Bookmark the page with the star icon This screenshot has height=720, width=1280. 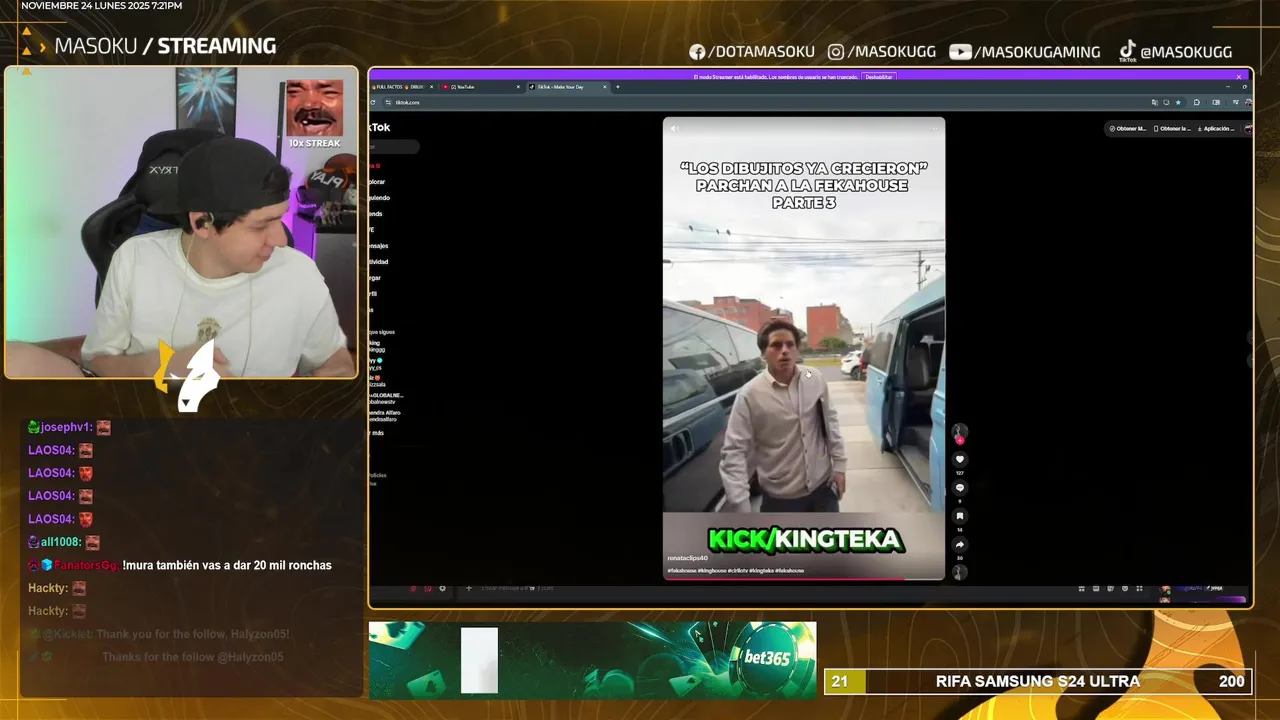[x=1178, y=102]
